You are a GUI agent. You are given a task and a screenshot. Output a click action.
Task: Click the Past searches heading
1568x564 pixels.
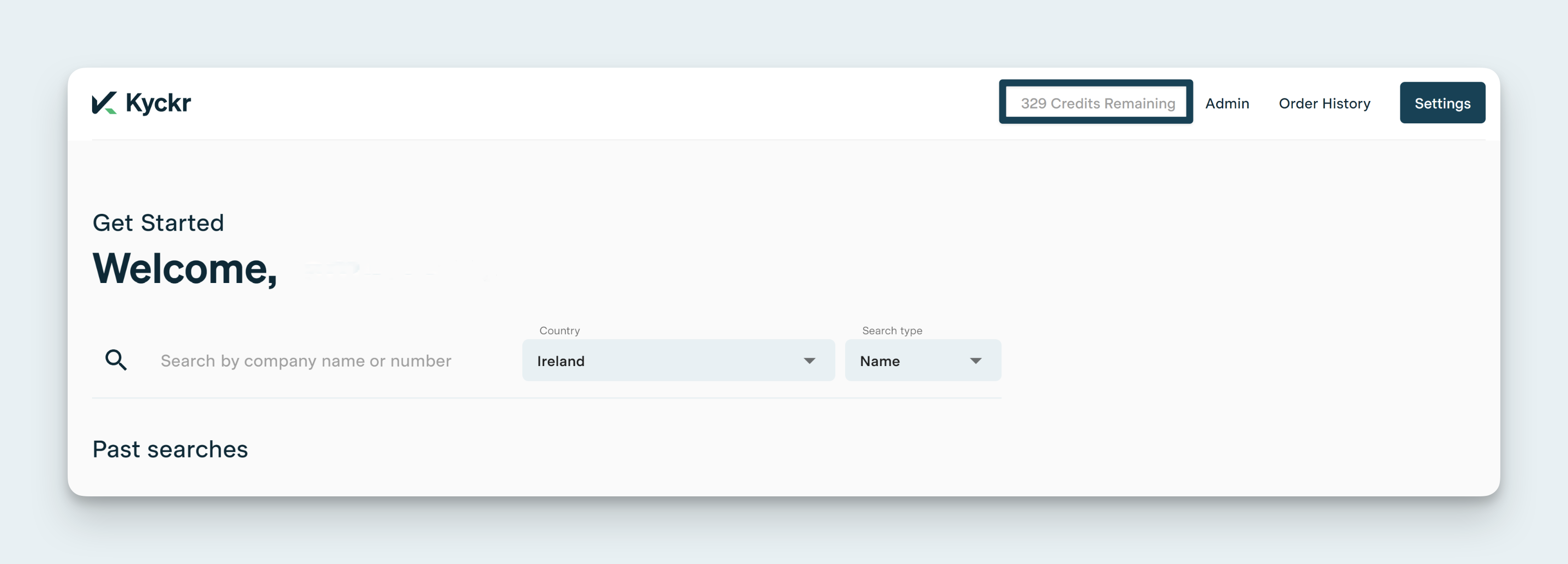(x=170, y=449)
